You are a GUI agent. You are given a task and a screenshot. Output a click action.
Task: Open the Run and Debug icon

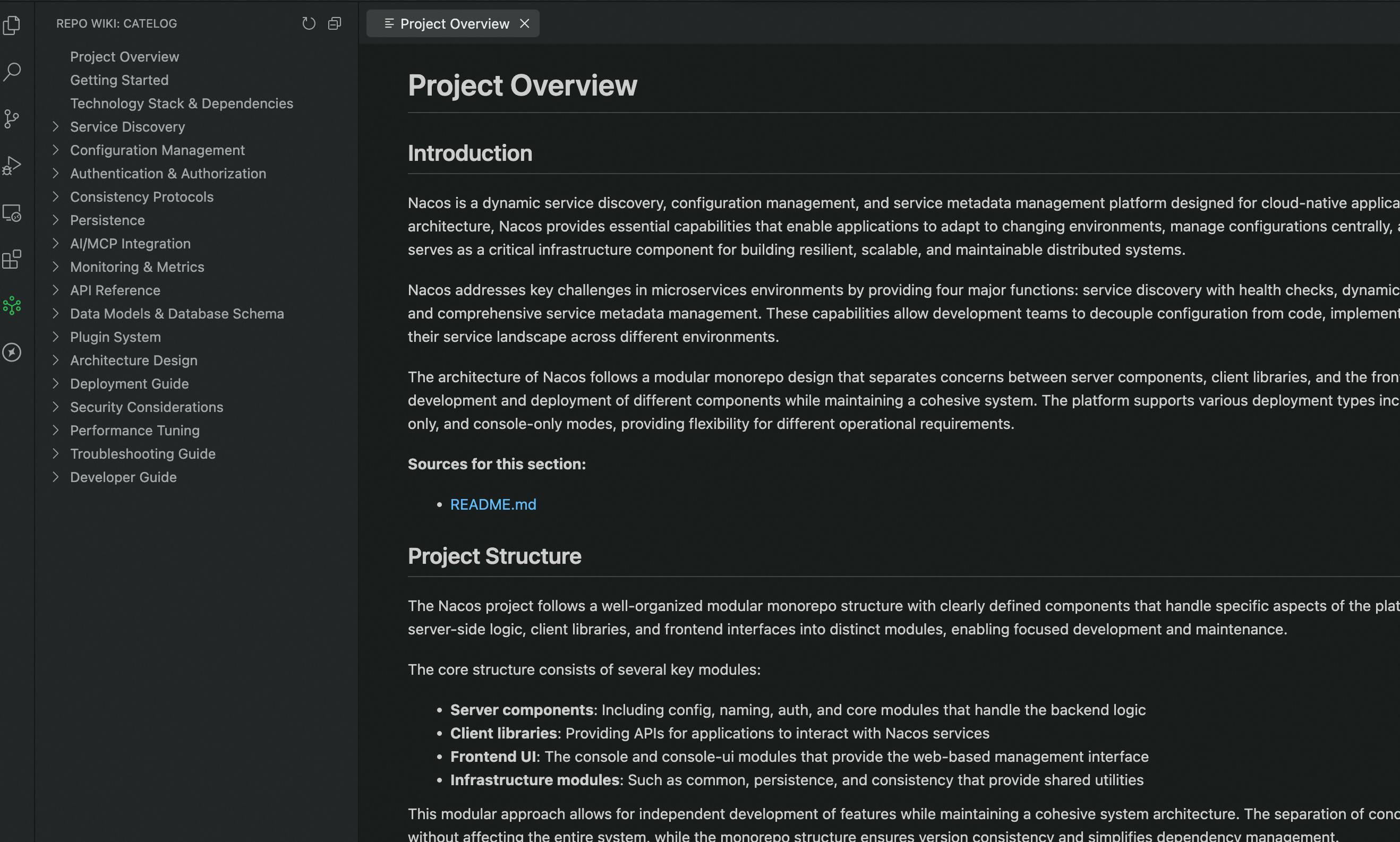(12, 165)
